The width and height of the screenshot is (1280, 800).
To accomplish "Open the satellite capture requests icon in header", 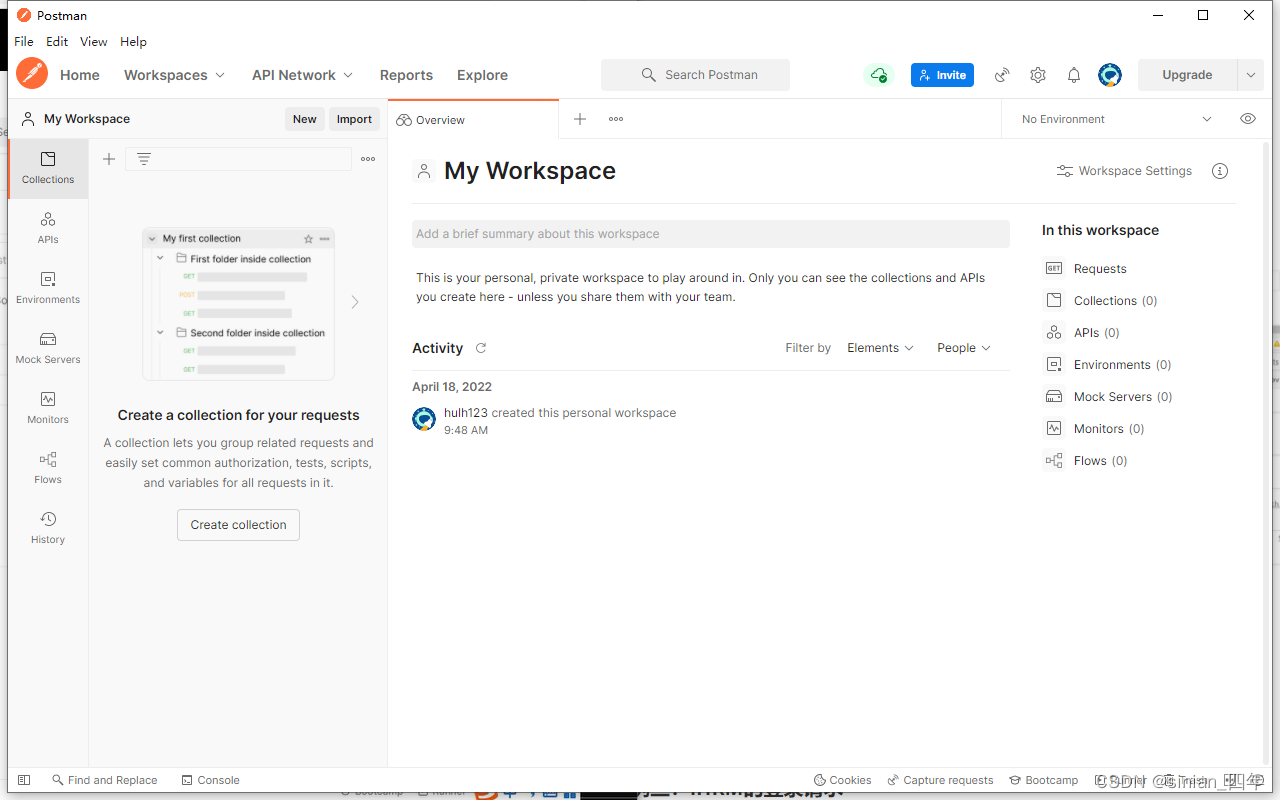I will (1002, 75).
